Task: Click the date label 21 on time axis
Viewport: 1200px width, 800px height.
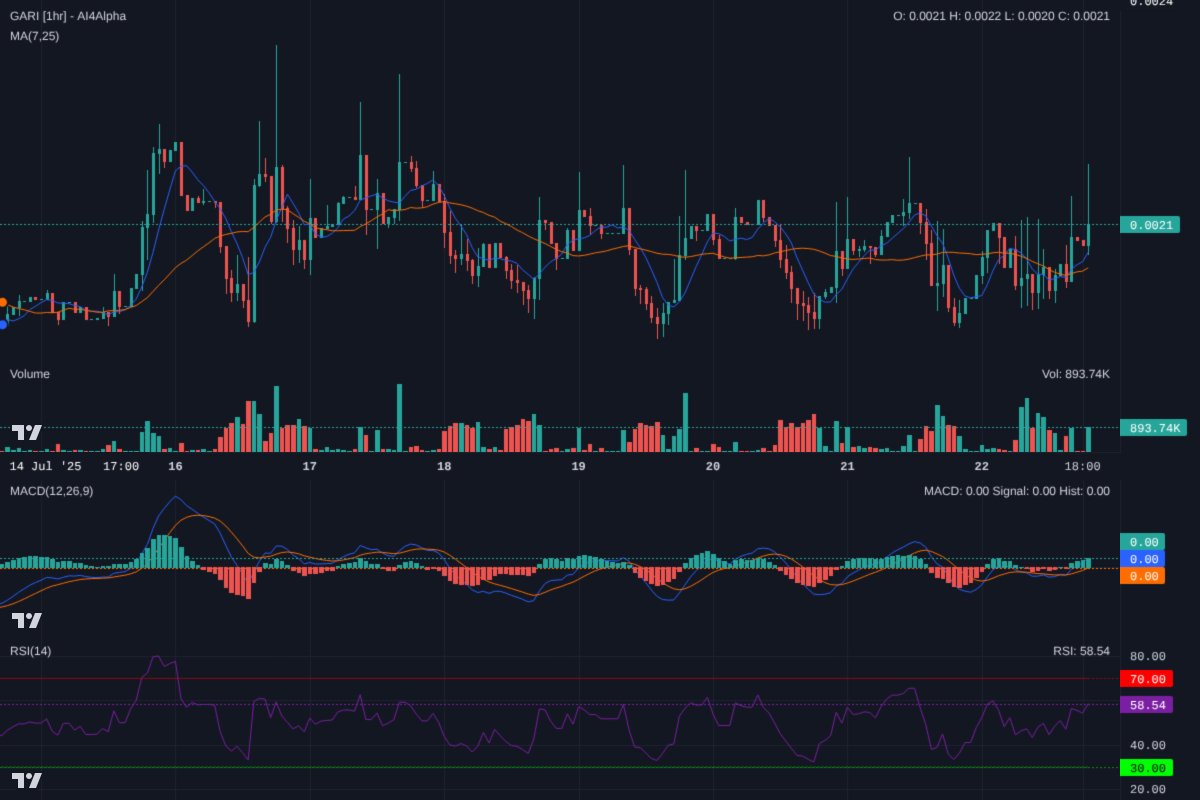Action: 847,466
